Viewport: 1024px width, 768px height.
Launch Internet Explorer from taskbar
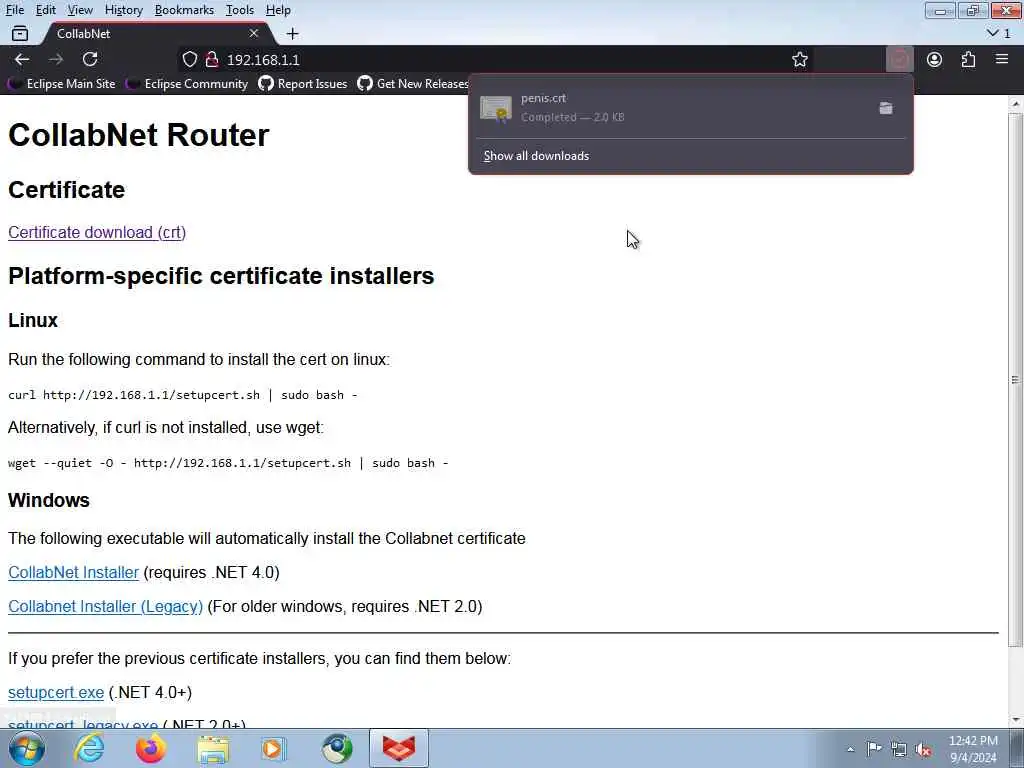click(x=89, y=748)
